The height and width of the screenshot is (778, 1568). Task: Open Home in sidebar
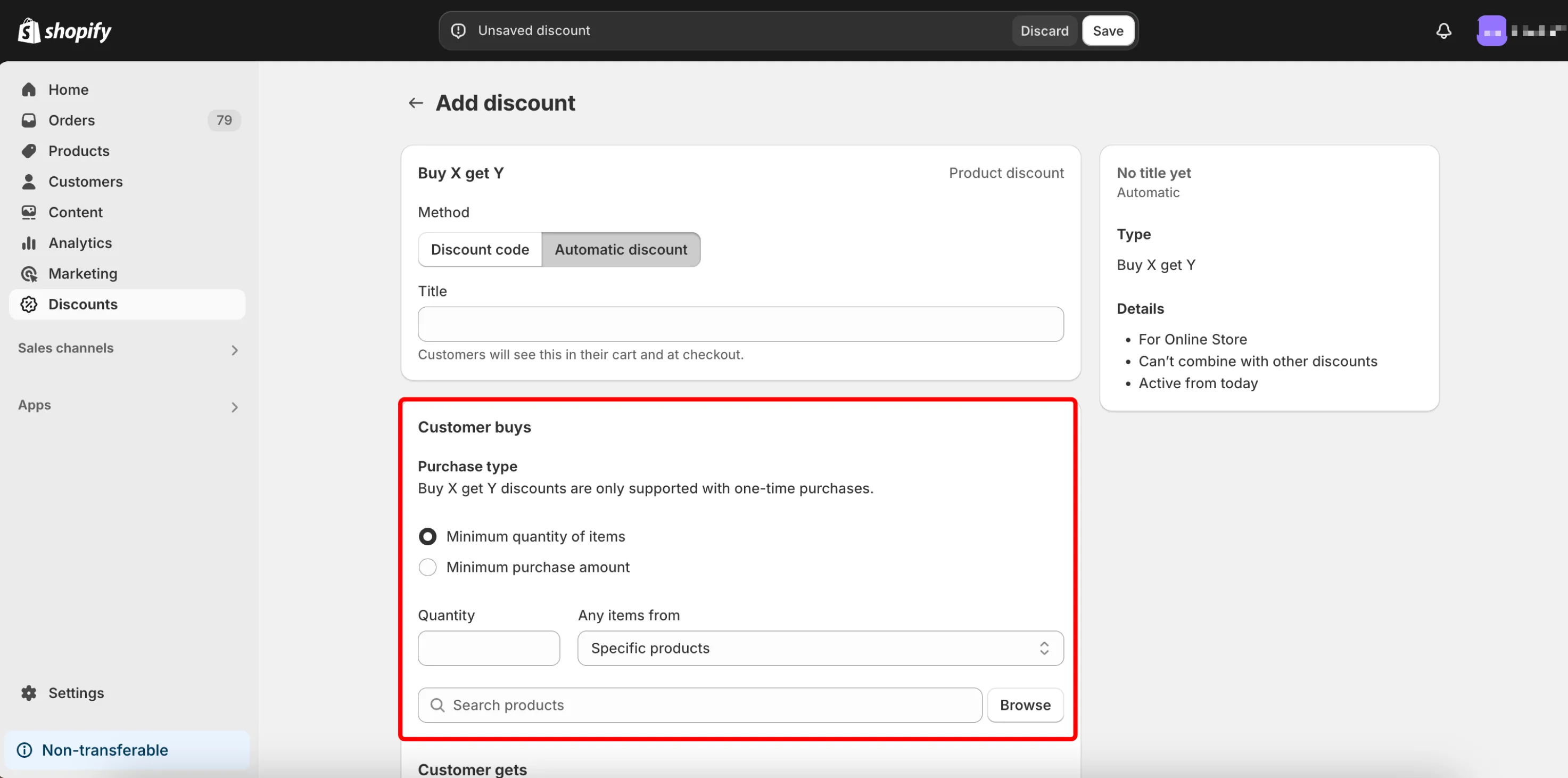coord(127,89)
